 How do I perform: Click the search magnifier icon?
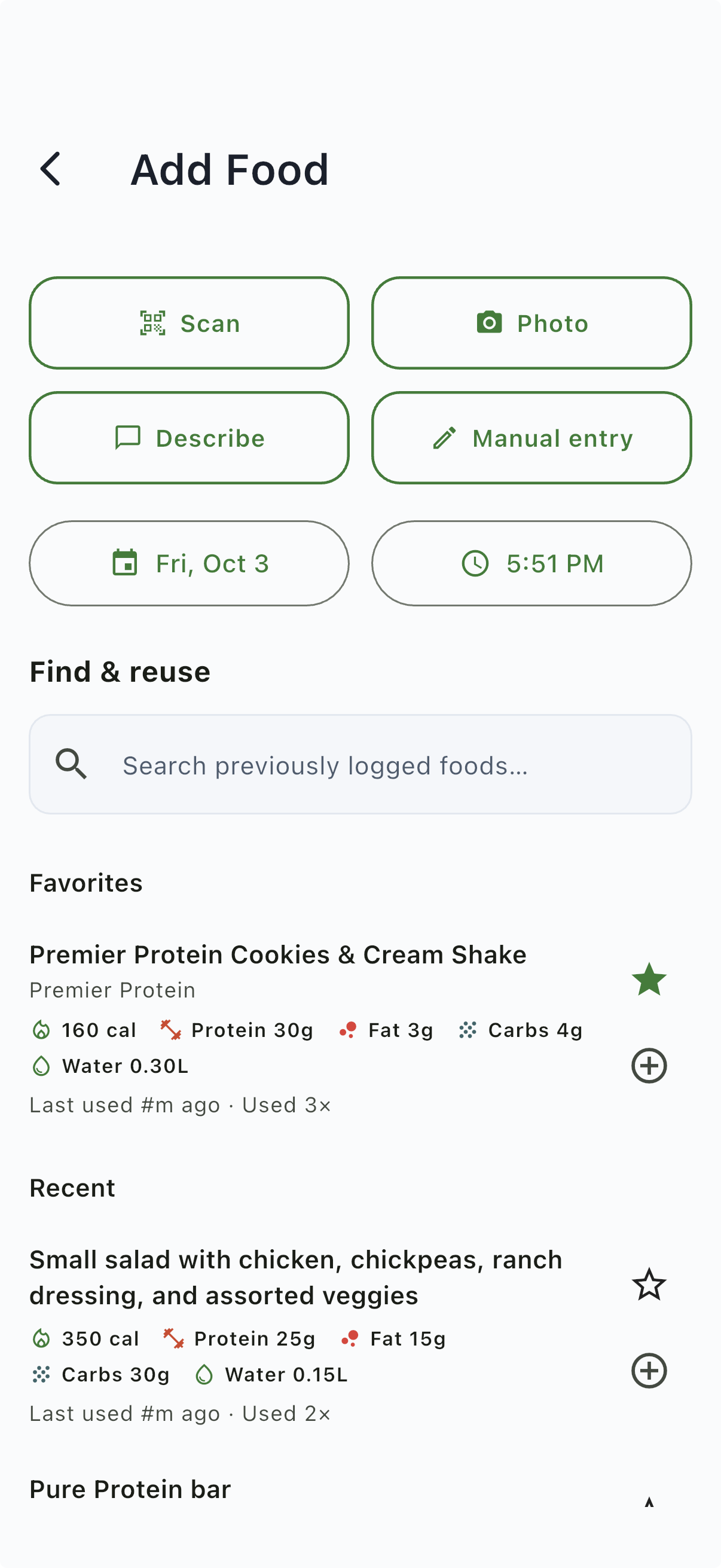71,764
